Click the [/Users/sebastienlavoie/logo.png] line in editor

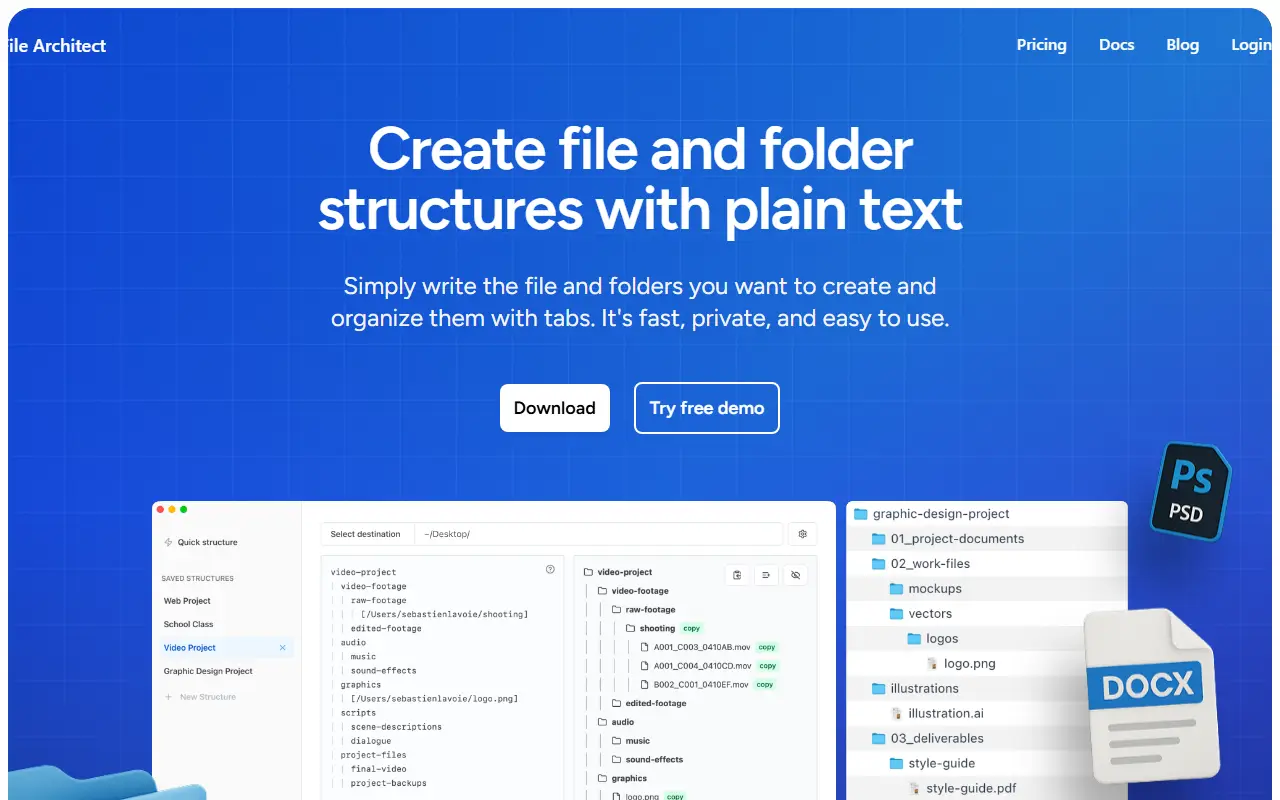click(434, 699)
